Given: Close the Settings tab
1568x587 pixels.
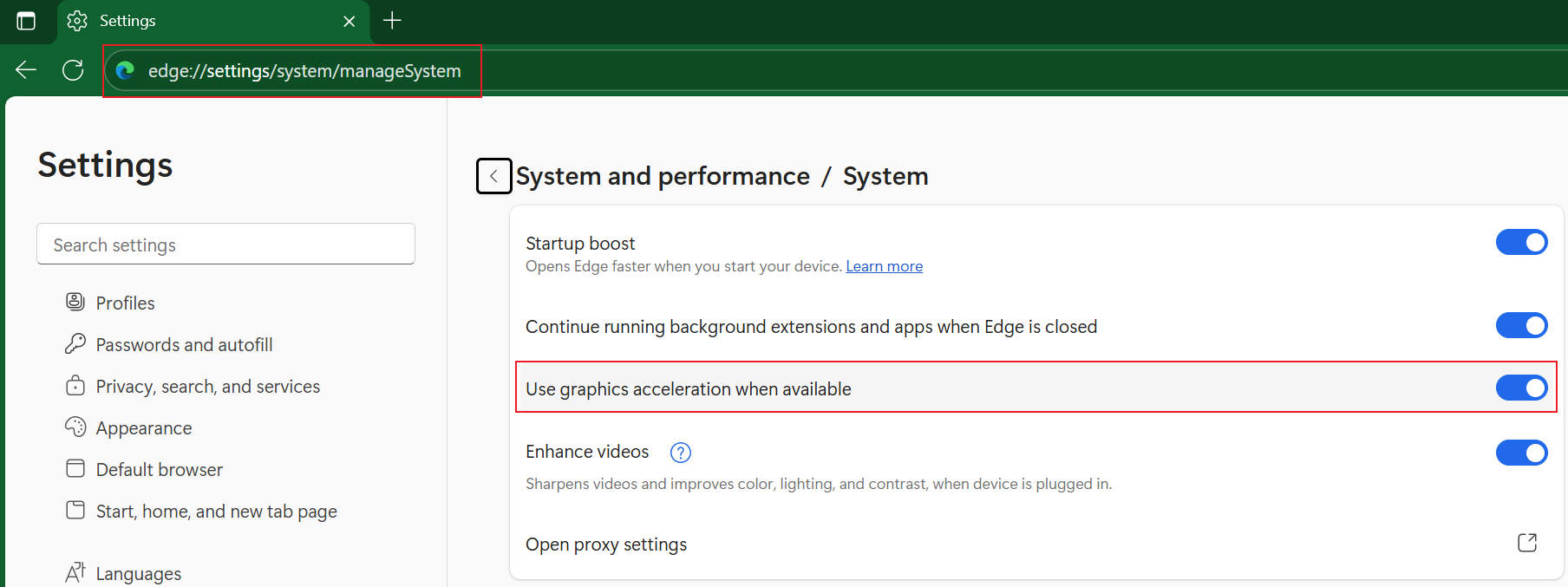Looking at the screenshot, I should [350, 21].
